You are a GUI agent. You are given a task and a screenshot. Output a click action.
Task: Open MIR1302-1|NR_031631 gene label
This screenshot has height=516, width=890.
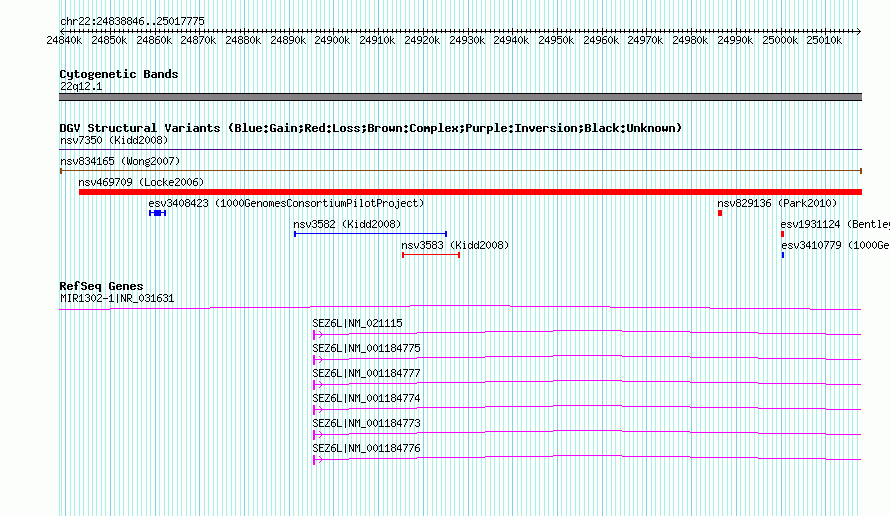coord(117,298)
